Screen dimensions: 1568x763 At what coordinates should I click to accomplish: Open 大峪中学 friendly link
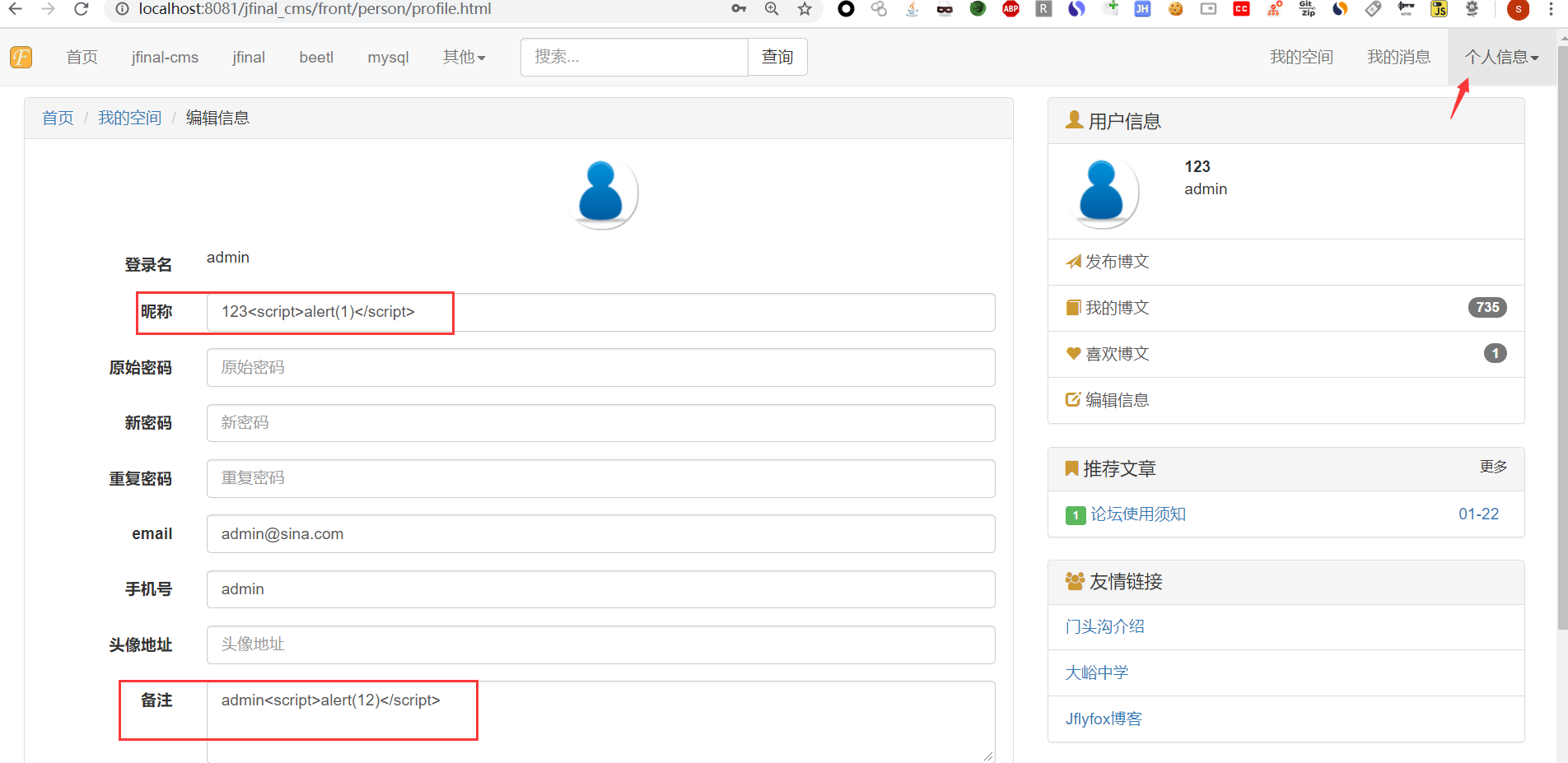tap(1097, 672)
